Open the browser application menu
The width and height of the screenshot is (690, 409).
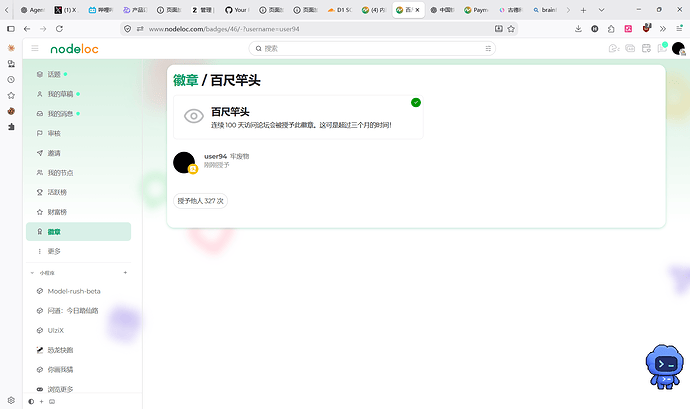(x=679, y=29)
